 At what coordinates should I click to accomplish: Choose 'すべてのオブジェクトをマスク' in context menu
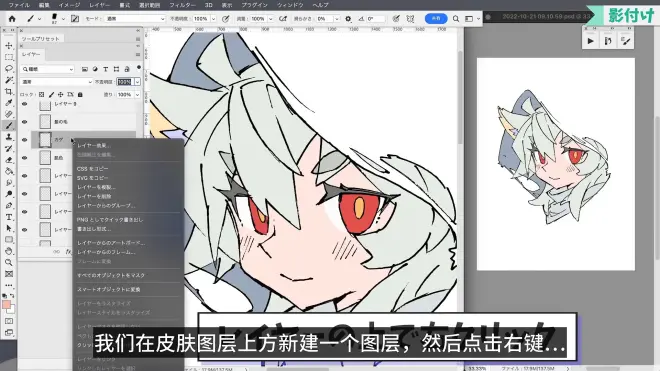tap(111, 275)
